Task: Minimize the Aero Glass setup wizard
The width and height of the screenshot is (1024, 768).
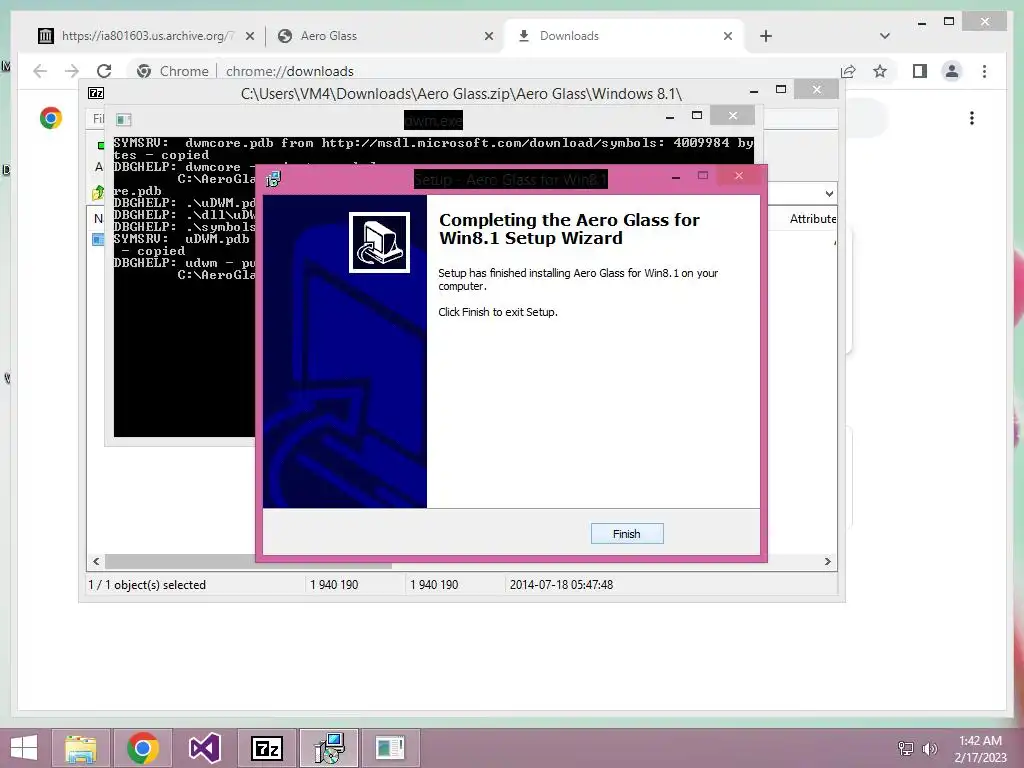Action: point(676,176)
